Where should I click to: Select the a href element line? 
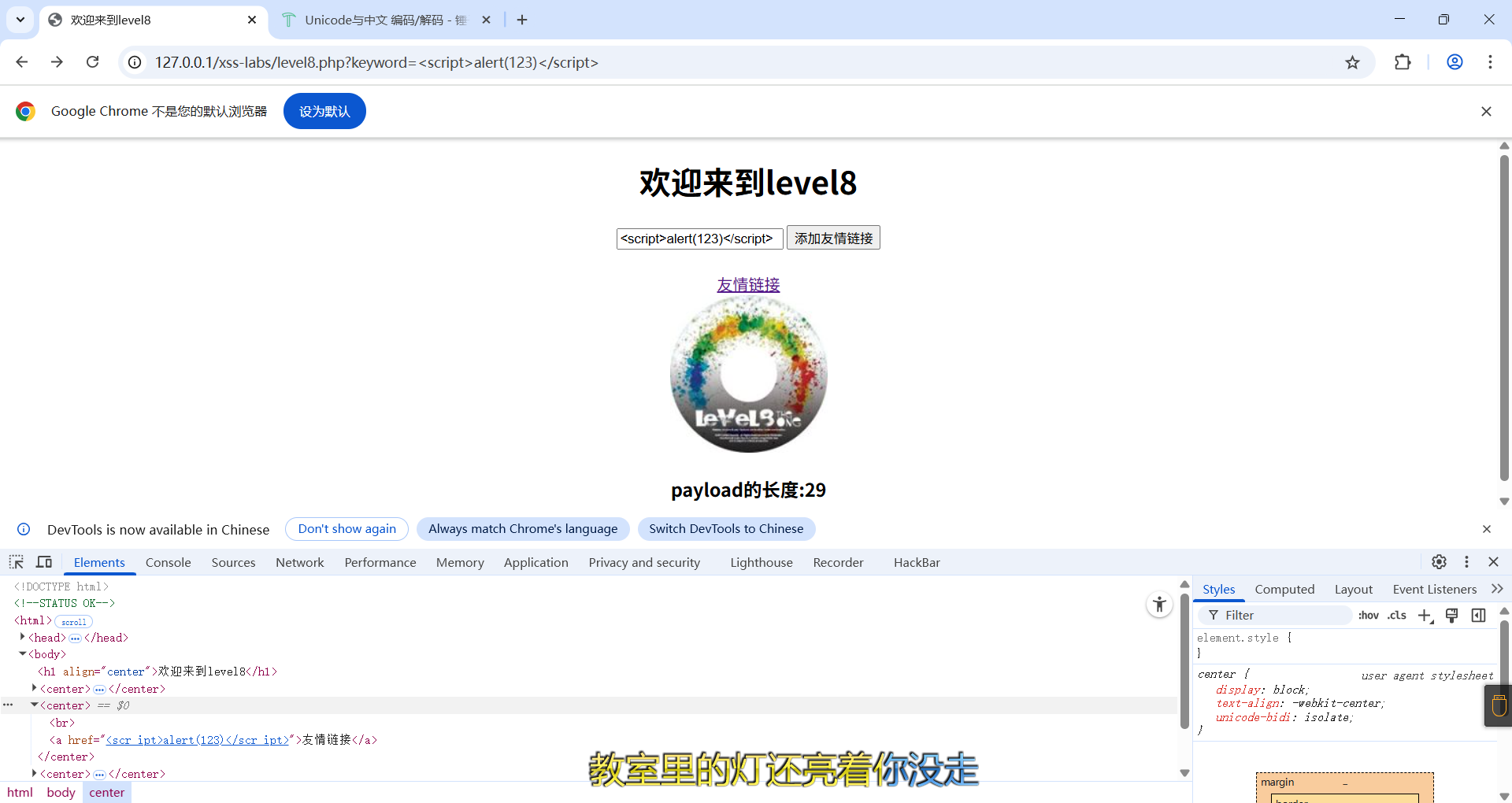click(x=213, y=740)
